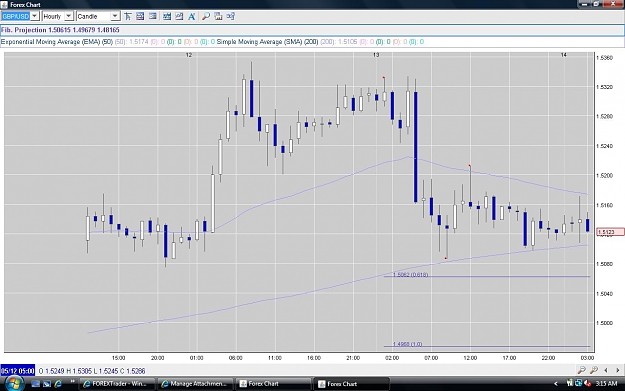This screenshot has height=391, width=625.
Task: Click the line chart icon left of 'A' icon
Action: [179, 16]
